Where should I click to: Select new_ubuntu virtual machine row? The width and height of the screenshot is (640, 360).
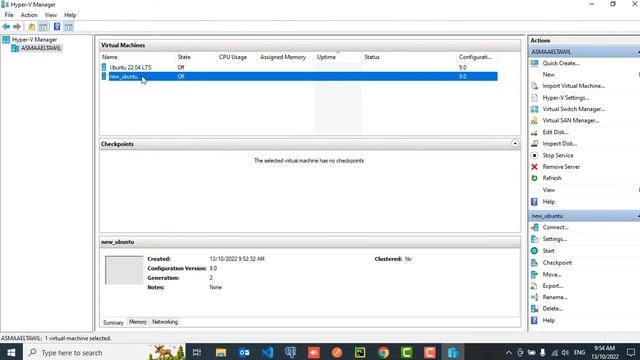pos(299,76)
